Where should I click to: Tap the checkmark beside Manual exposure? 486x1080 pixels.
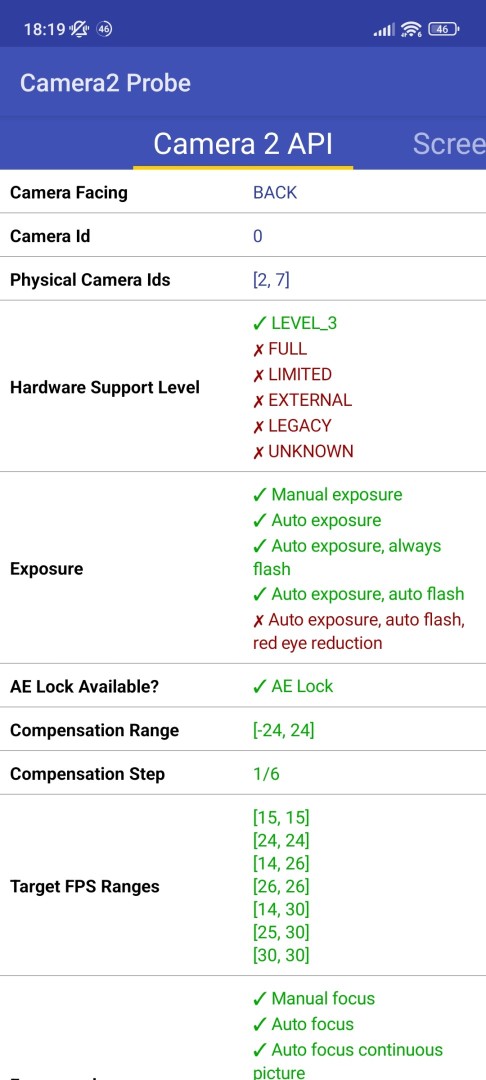pyautogui.click(x=260, y=495)
